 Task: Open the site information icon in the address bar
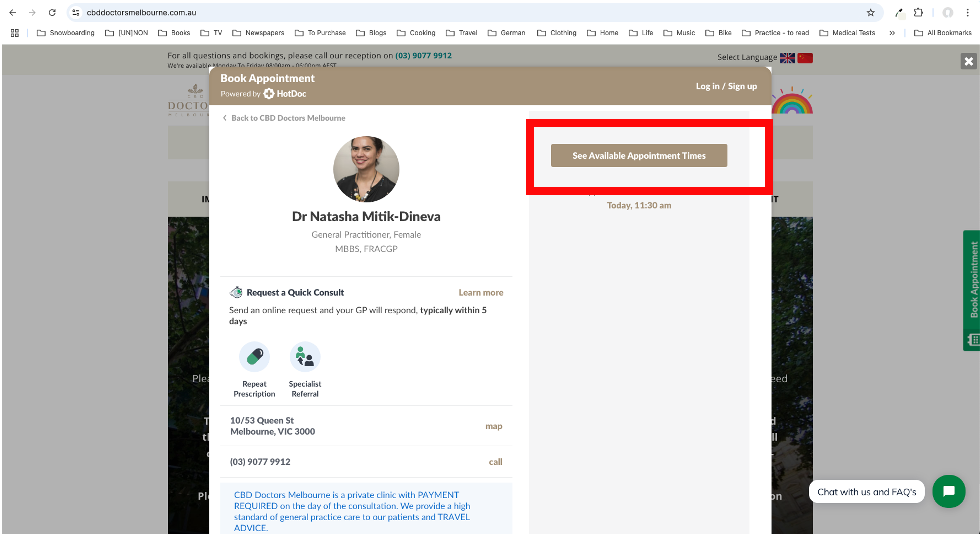point(76,13)
